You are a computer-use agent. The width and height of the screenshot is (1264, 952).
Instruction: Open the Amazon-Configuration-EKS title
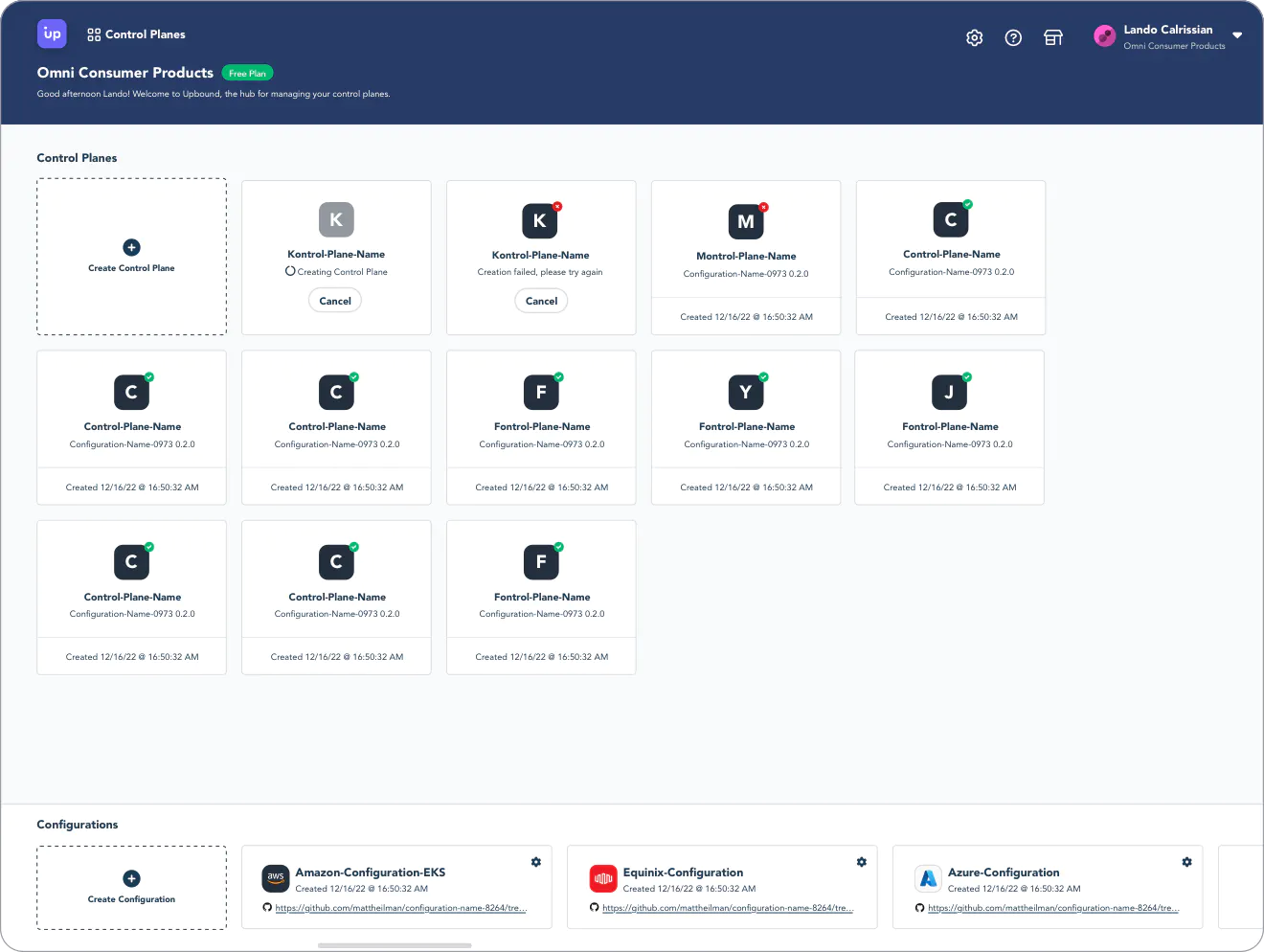tap(370, 873)
